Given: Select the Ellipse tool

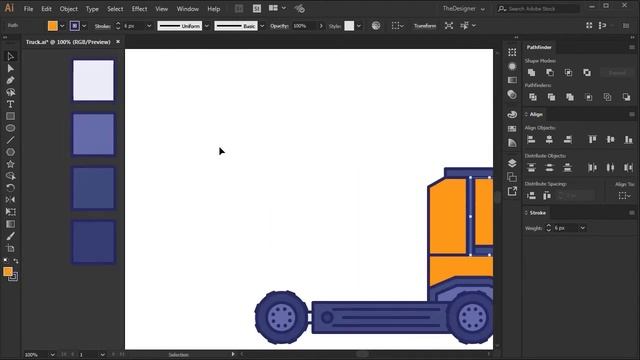Looking at the screenshot, I should pyautogui.click(x=11, y=128).
